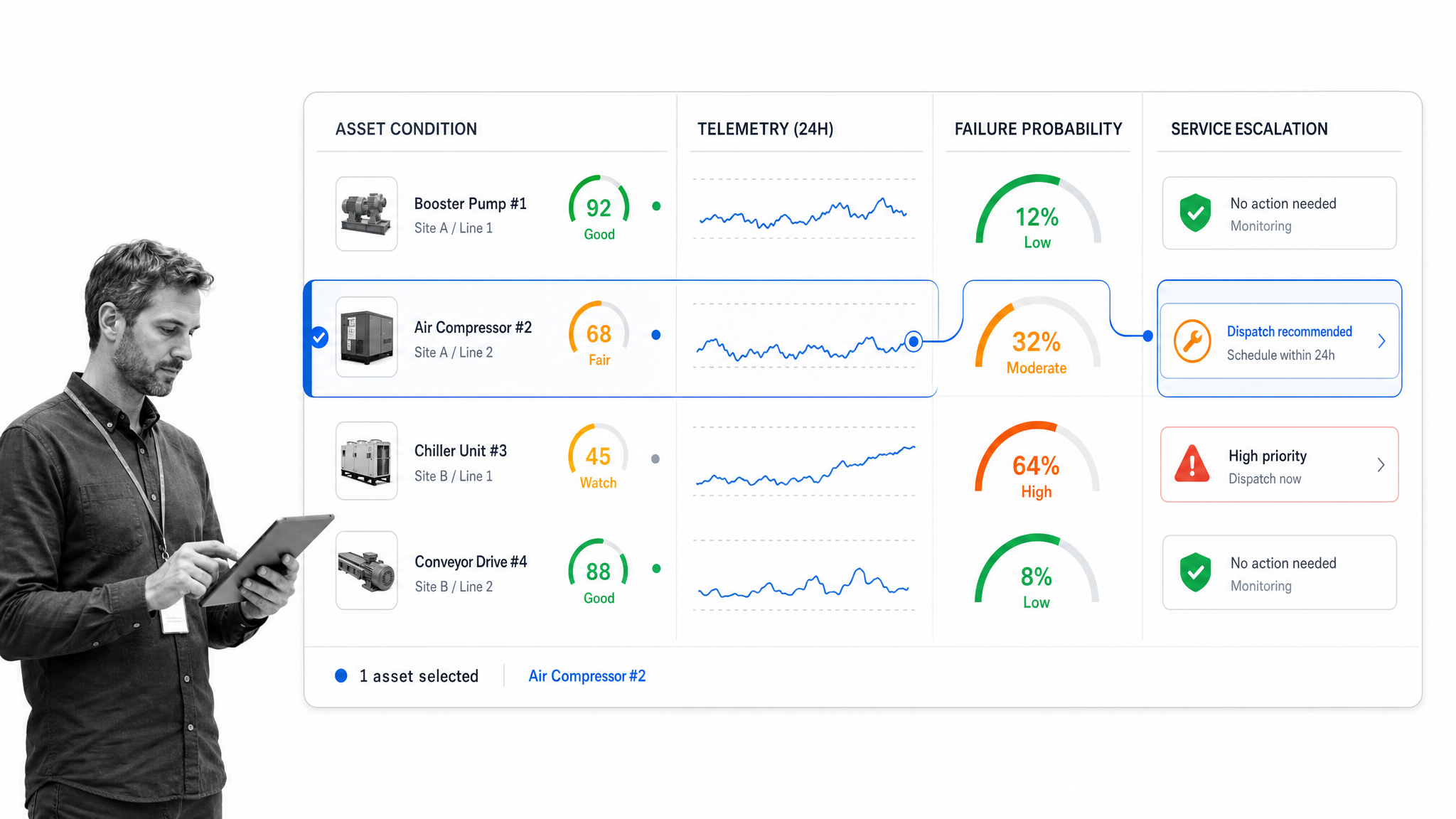Open Chiller Unit #3 telemetry sparkline

(805, 466)
